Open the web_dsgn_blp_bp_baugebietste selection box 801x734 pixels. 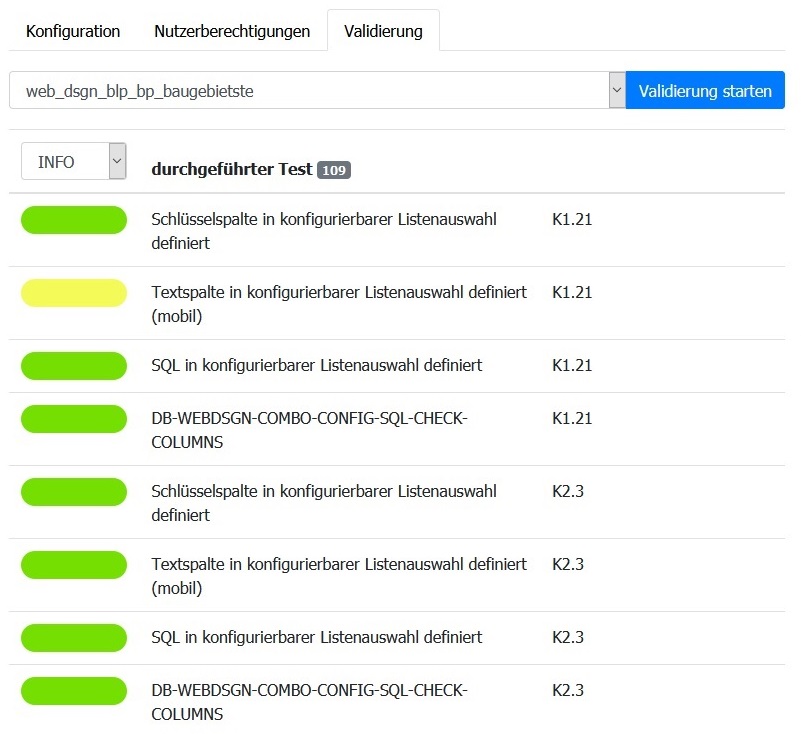click(308, 91)
